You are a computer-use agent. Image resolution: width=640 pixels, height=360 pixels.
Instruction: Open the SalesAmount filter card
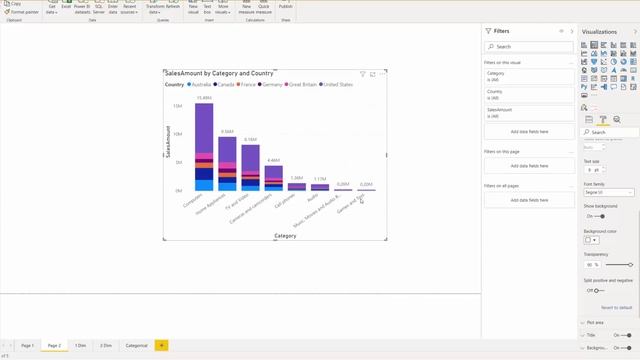pyautogui.click(x=529, y=113)
